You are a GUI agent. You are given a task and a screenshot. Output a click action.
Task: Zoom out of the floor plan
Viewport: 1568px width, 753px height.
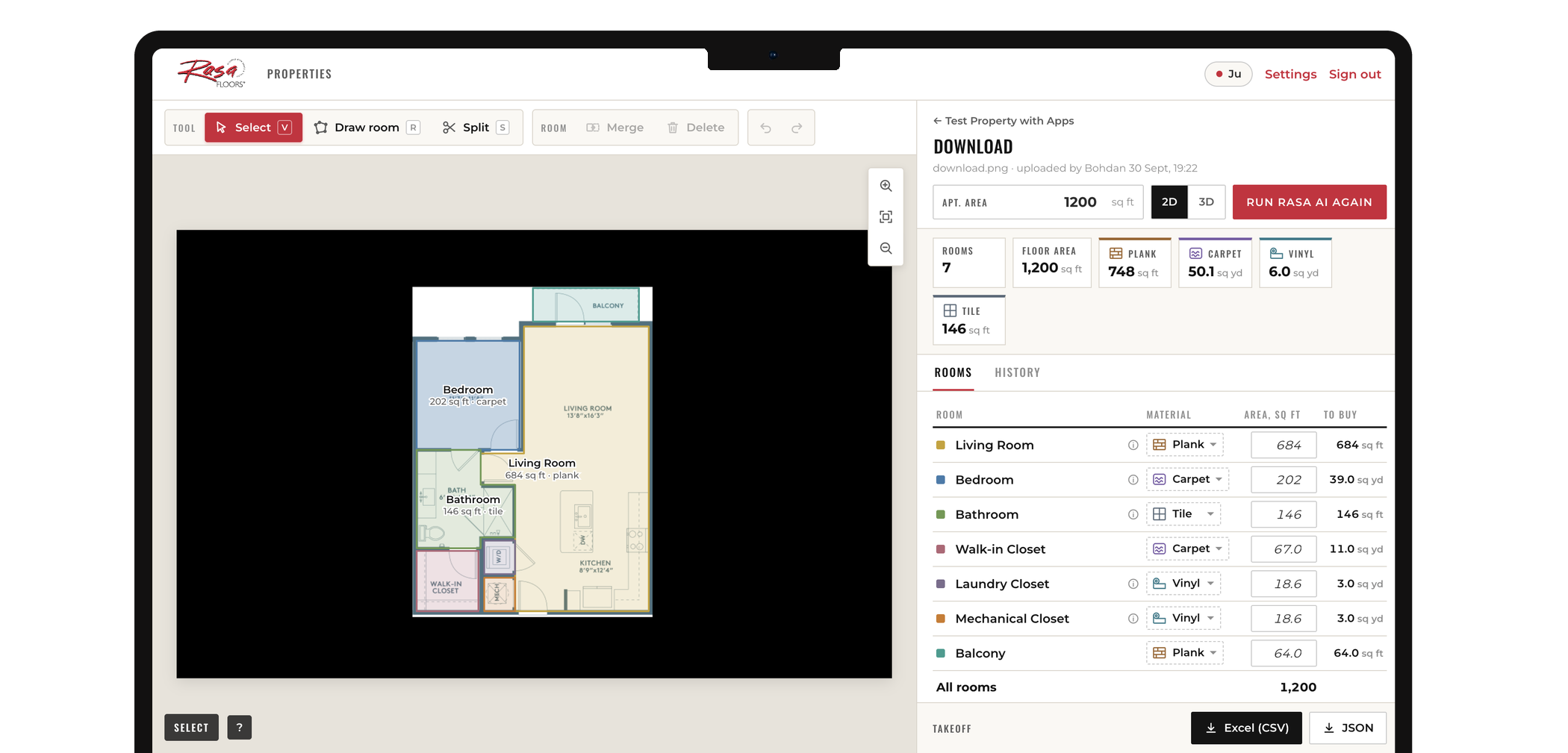[x=886, y=249]
